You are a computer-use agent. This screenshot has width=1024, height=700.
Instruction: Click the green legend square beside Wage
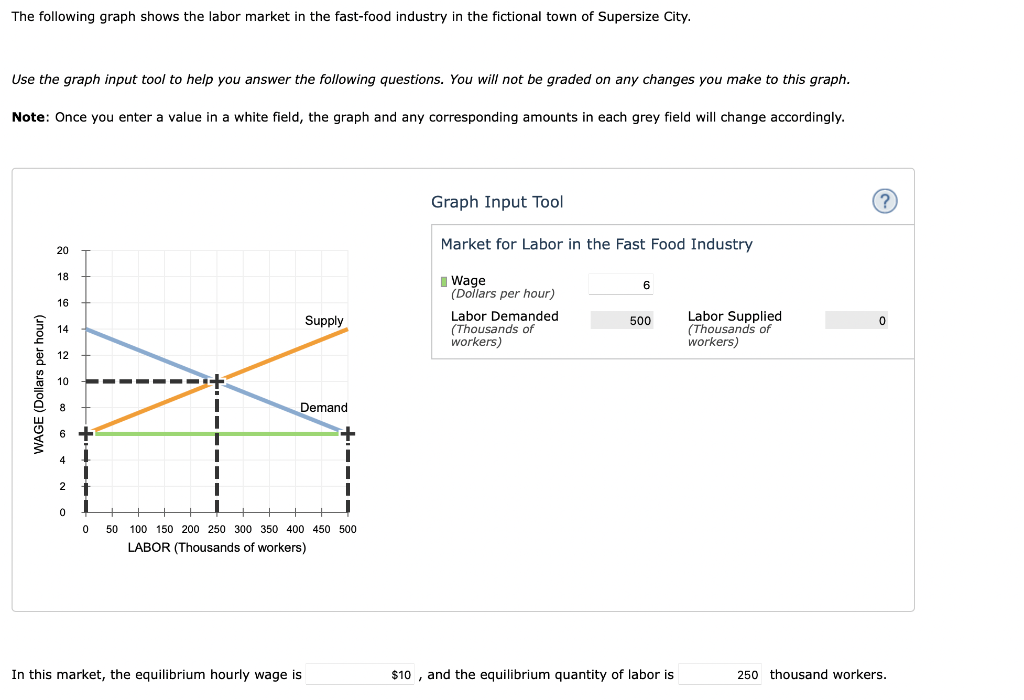pos(442,280)
